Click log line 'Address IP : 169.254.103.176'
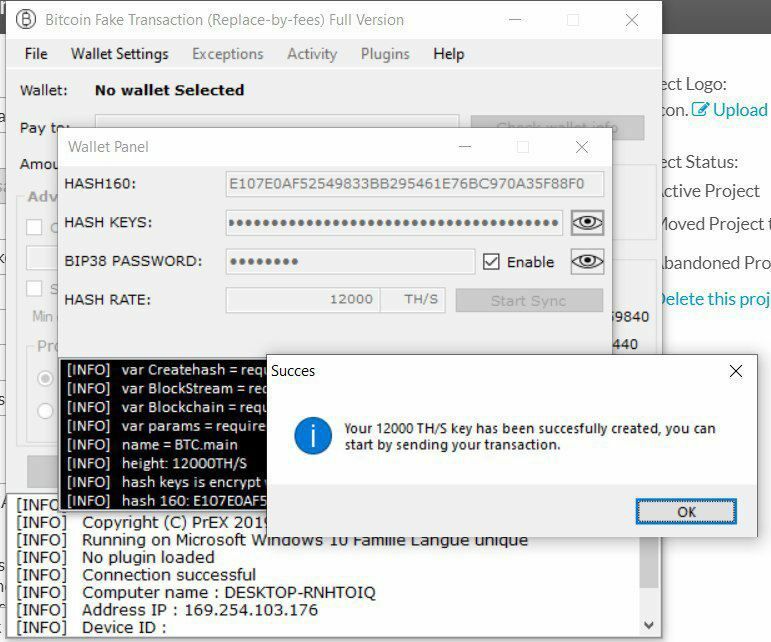The width and height of the screenshot is (771, 642). pyautogui.click(x=200, y=610)
